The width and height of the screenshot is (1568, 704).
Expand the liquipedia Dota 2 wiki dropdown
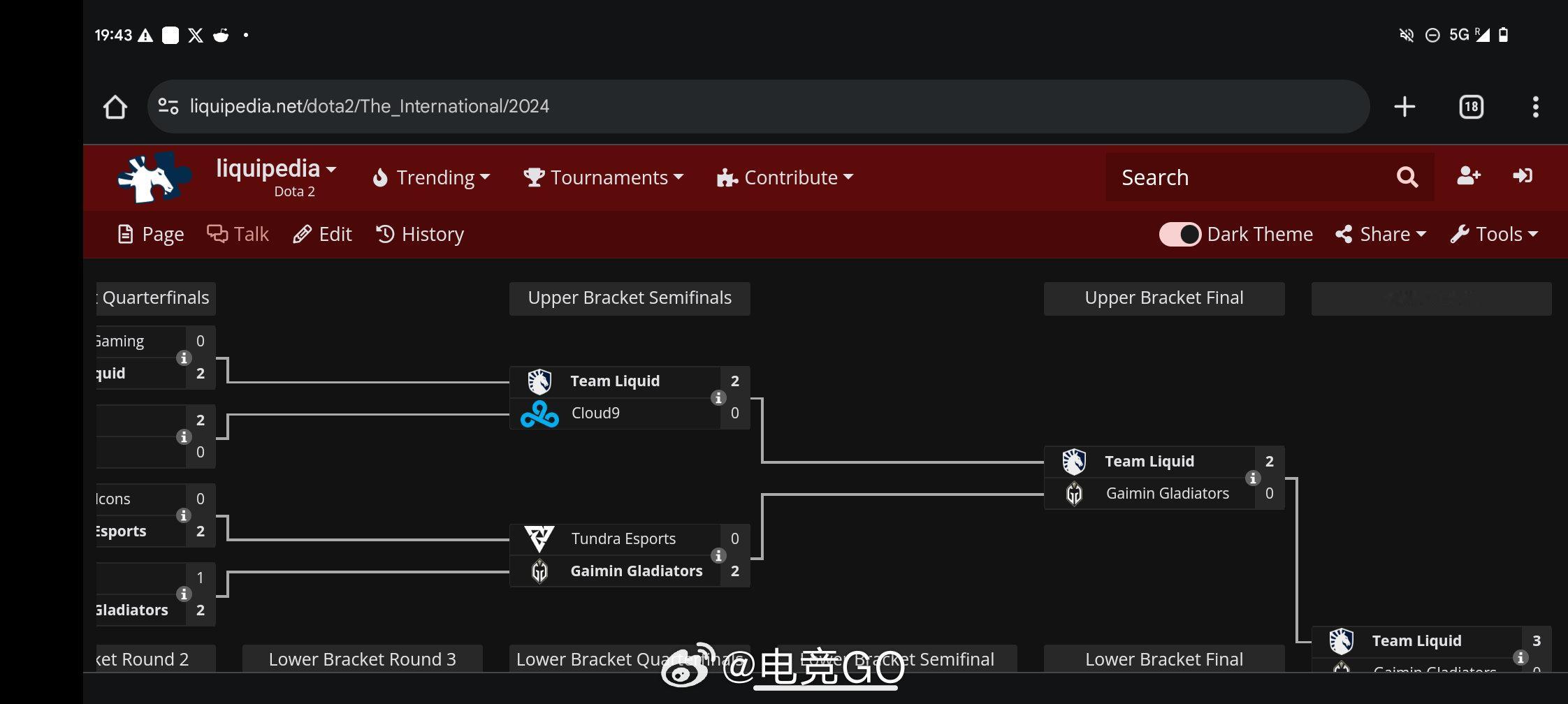[x=276, y=177]
